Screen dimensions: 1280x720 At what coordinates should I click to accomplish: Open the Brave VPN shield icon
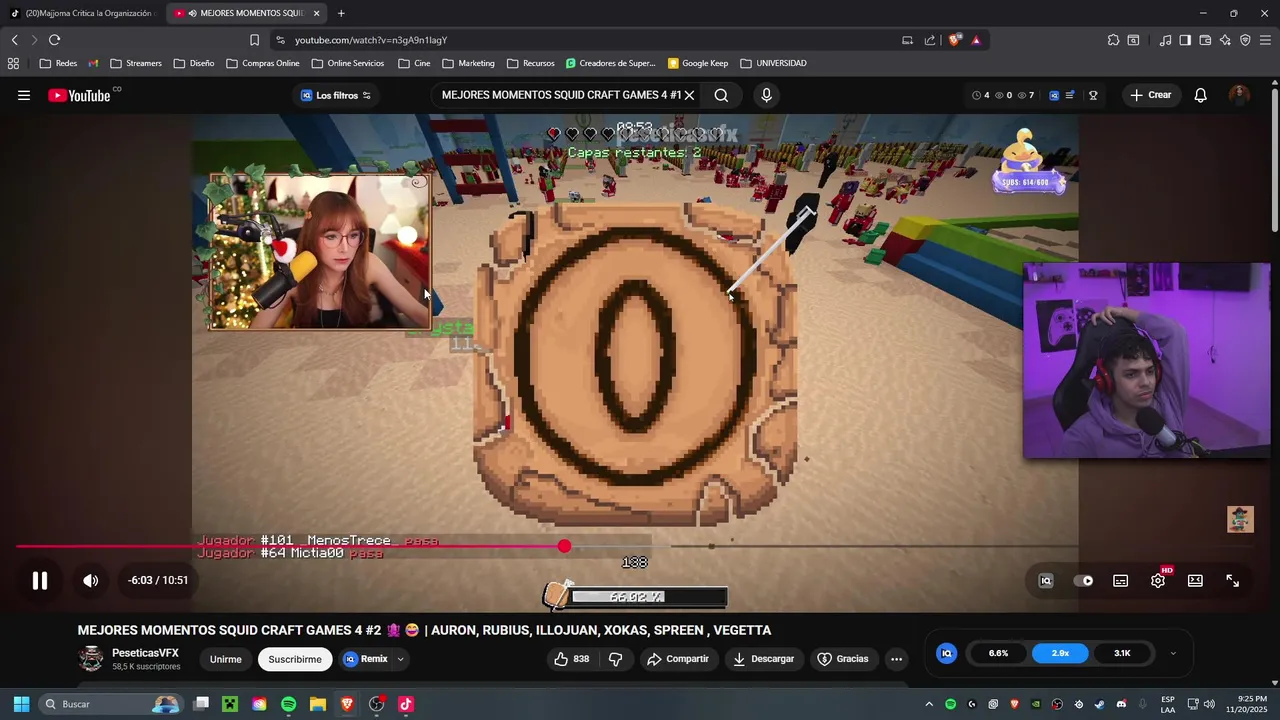click(x=1245, y=40)
